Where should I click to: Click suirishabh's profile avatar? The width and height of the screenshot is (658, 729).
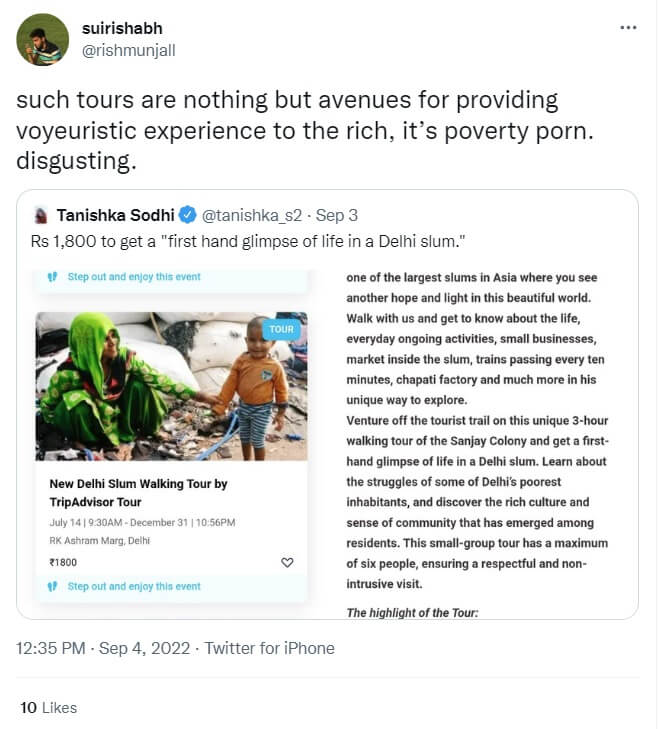click(x=43, y=40)
